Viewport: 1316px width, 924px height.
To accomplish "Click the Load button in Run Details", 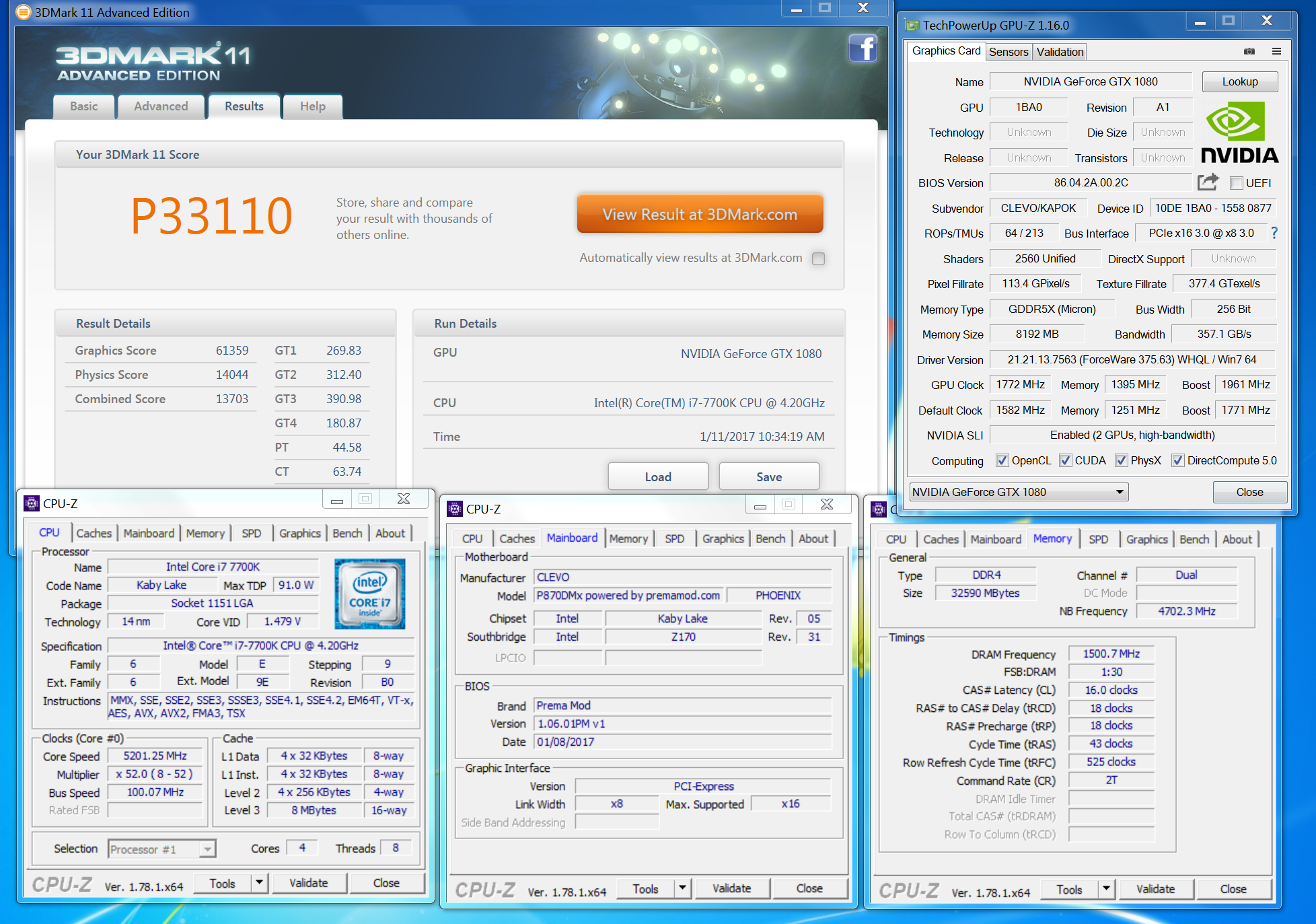I will coord(658,476).
